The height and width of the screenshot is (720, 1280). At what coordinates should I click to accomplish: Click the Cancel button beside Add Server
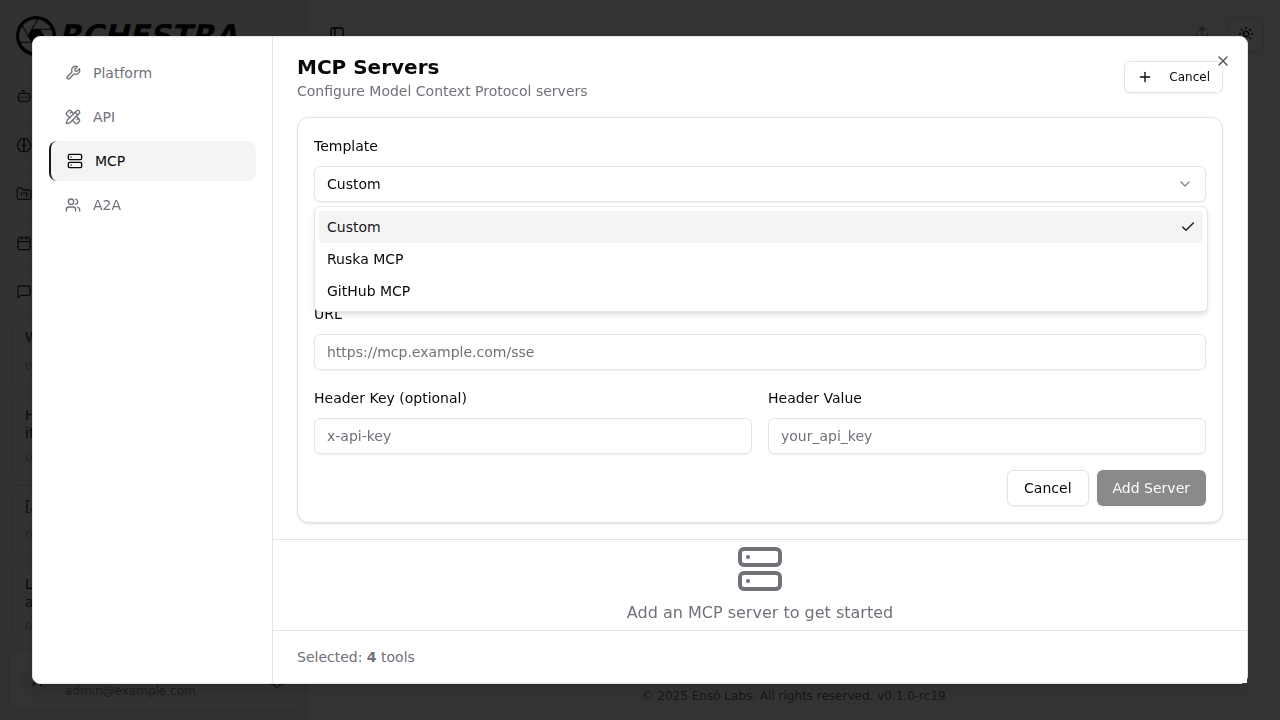1048,488
